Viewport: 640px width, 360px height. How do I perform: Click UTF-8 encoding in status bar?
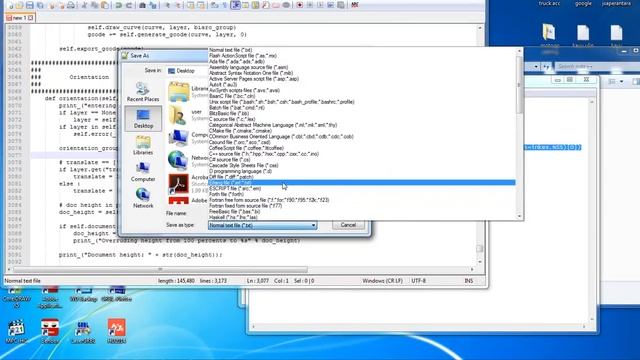(x=419, y=281)
